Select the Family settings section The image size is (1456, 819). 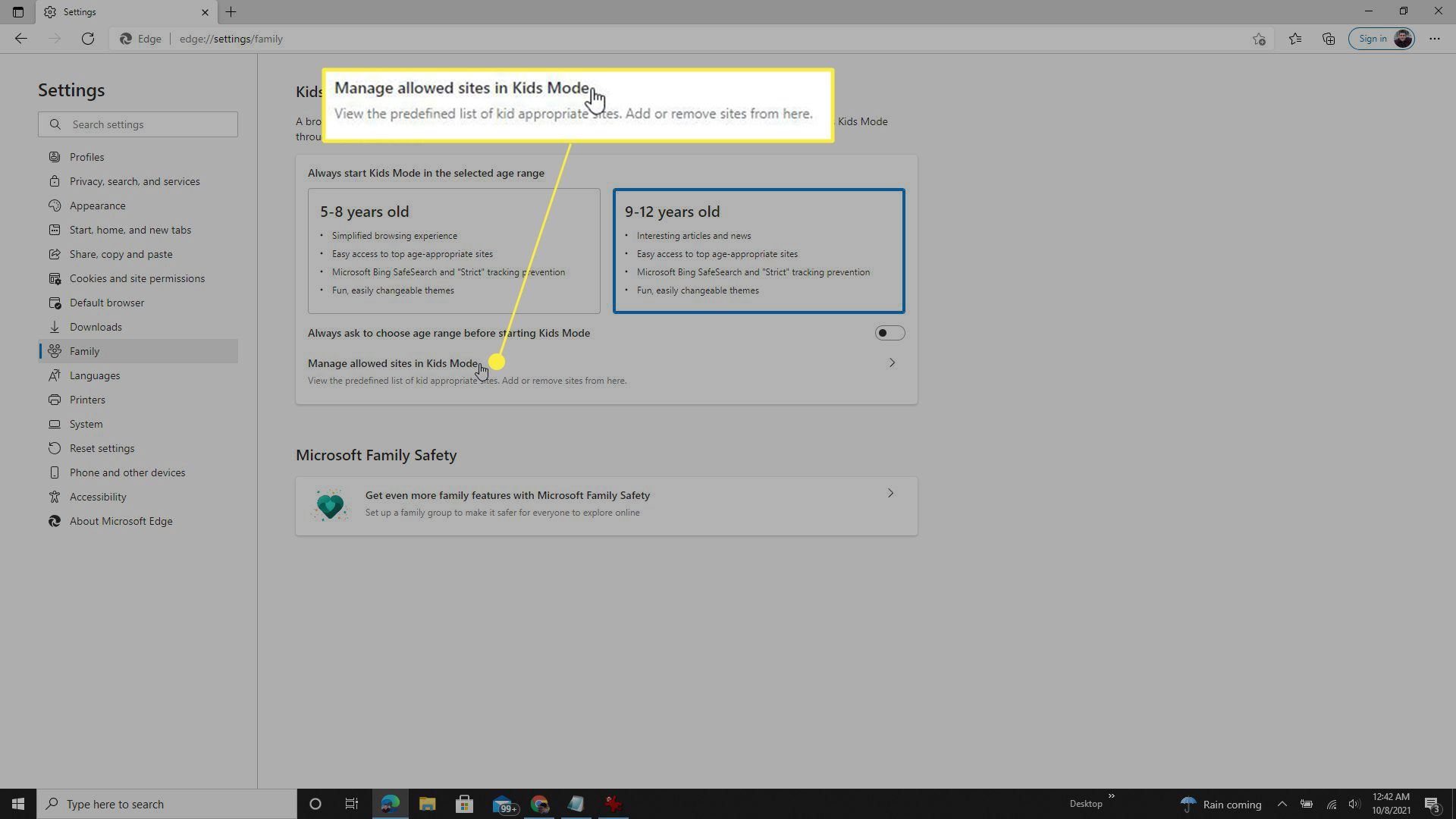point(138,351)
